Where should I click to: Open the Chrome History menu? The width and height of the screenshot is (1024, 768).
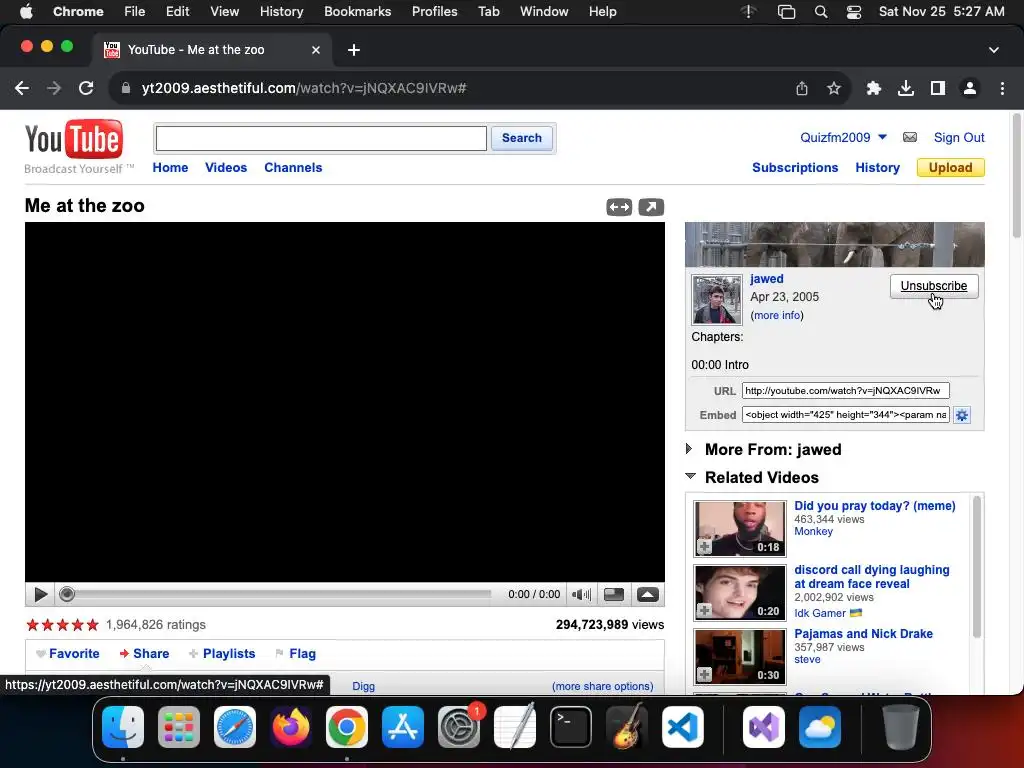[x=281, y=12]
